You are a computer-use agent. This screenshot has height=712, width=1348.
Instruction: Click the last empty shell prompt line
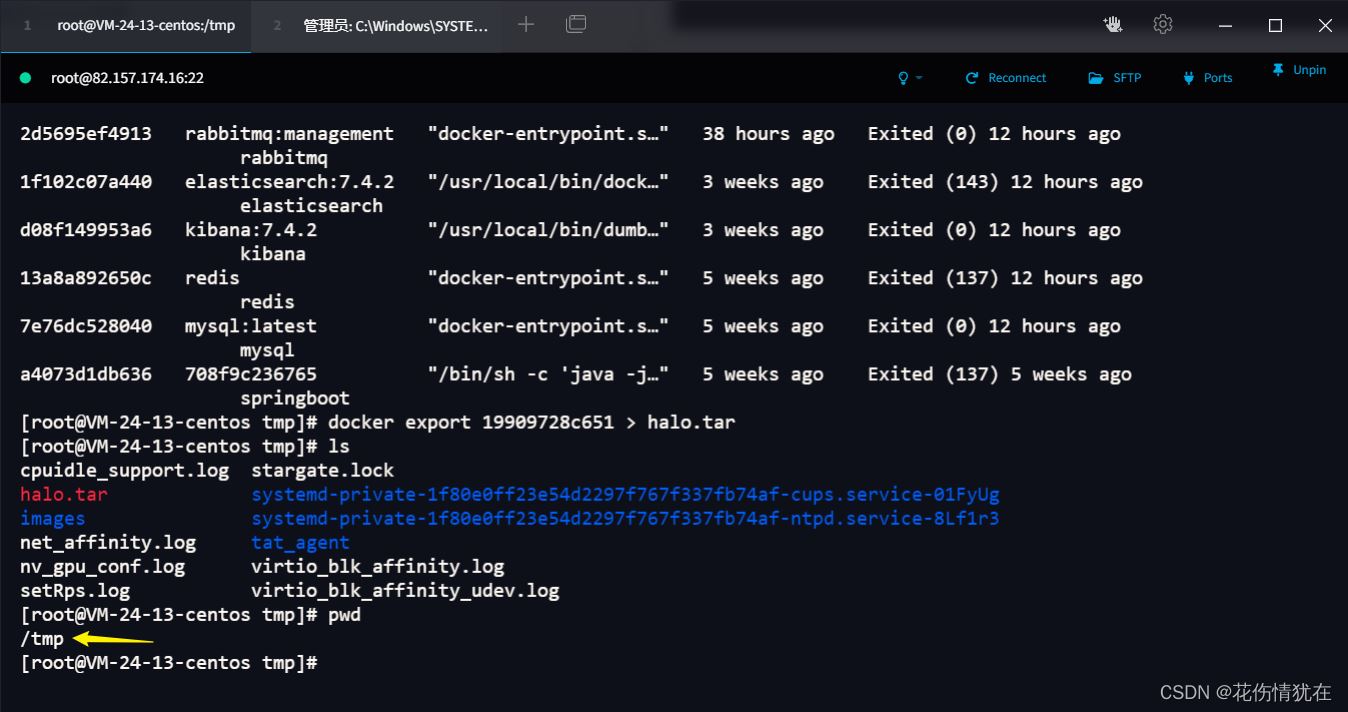(169, 662)
